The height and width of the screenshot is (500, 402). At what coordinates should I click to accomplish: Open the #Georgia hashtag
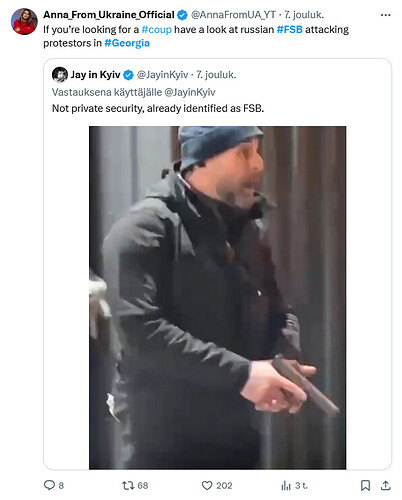point(127,43)
